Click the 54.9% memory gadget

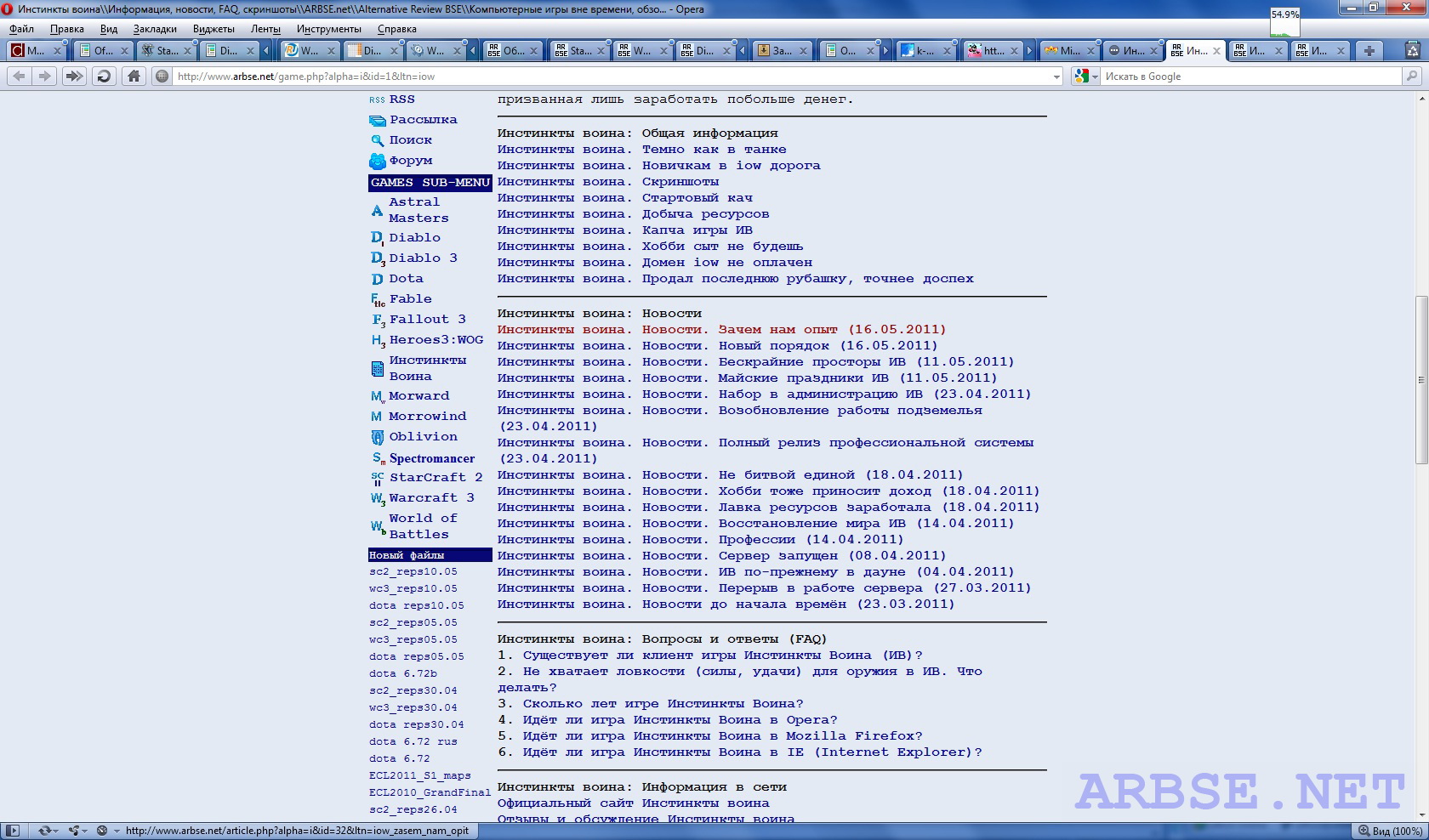click(x=1284, y=22)
